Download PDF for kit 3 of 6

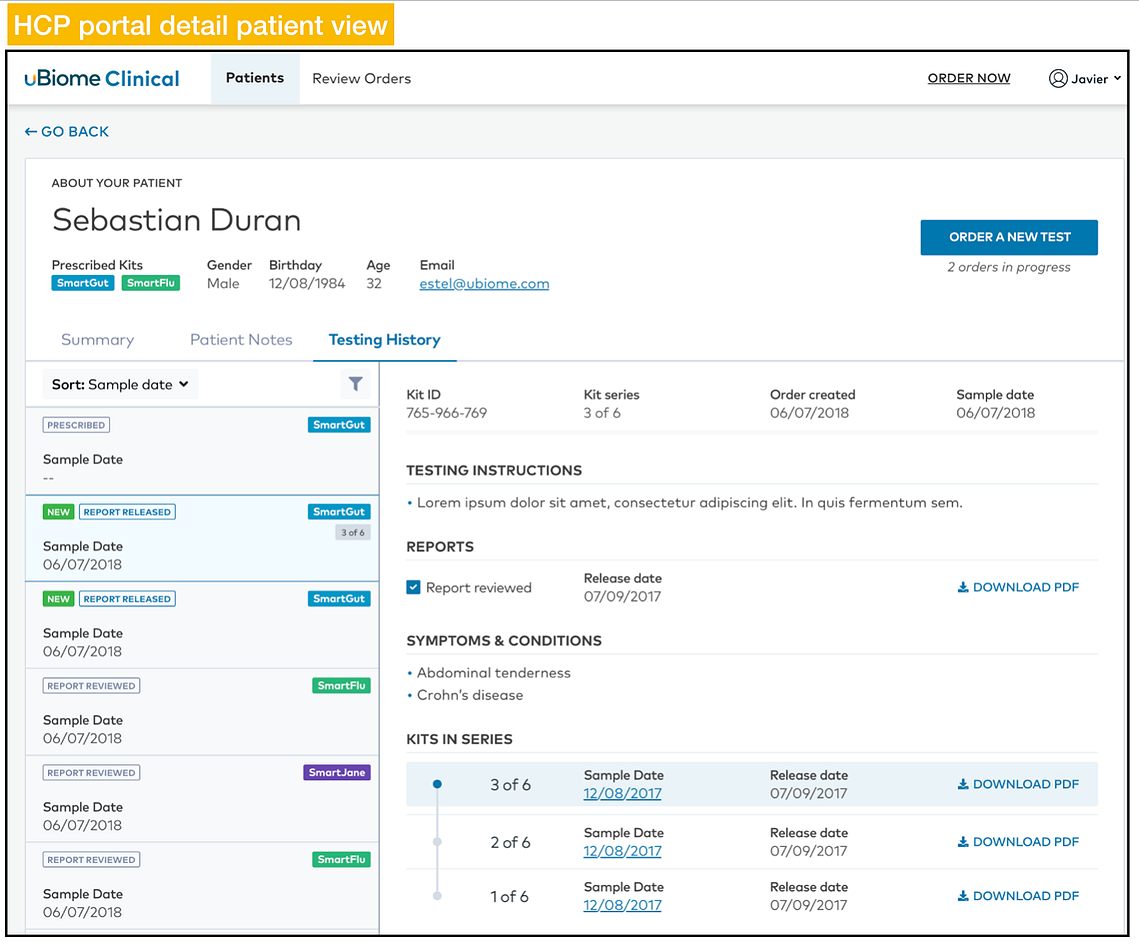click(x=1018, y=784)
